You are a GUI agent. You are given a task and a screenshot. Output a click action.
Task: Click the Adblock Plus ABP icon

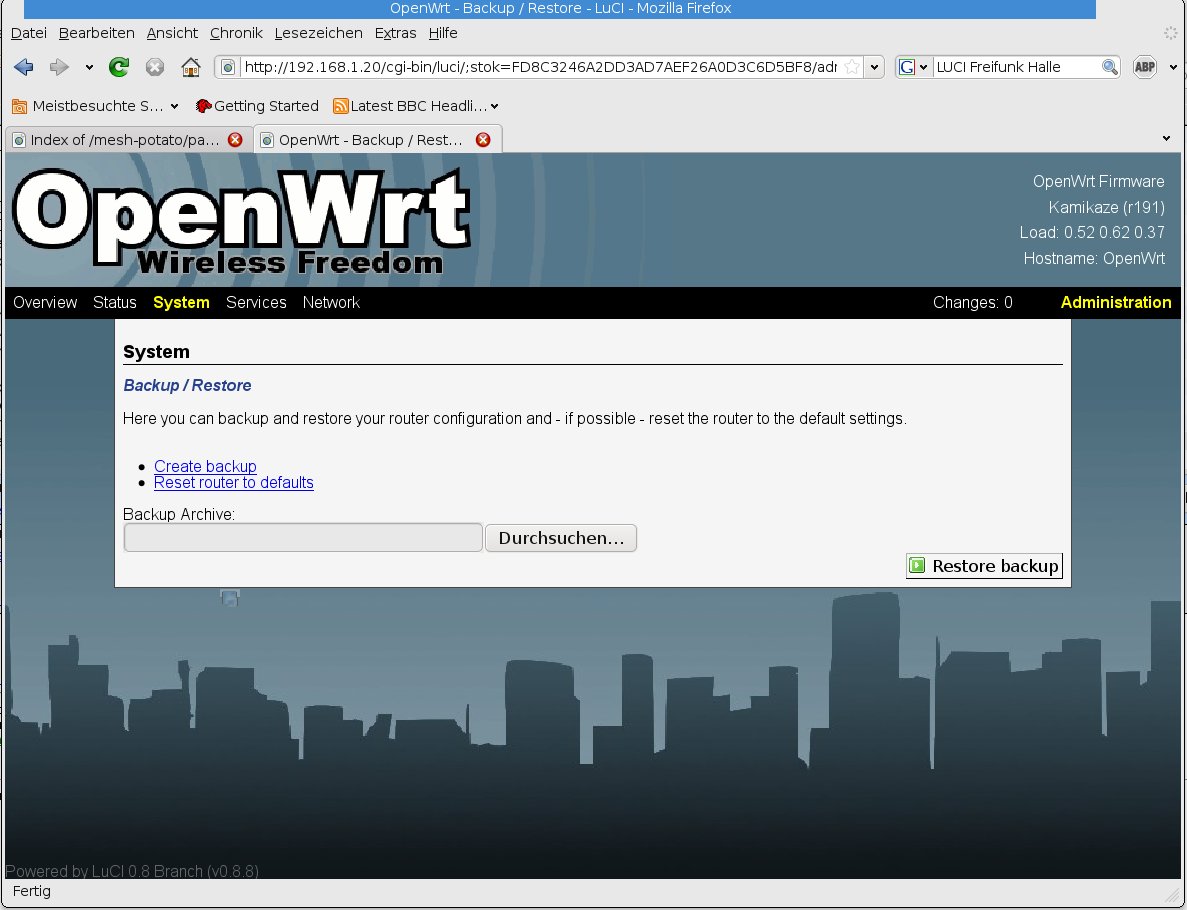tap(1145, 67)
